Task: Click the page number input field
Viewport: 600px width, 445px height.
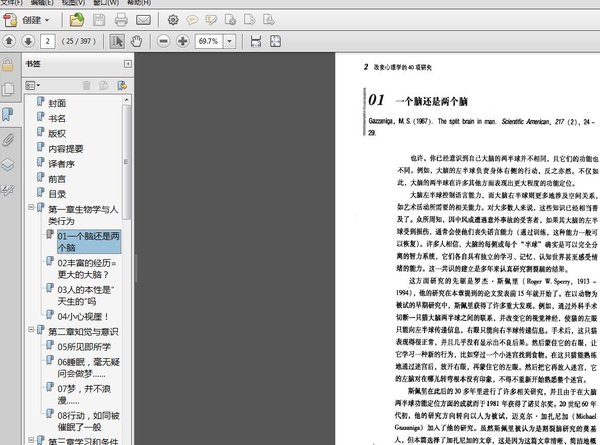Action: click(47, 41)
